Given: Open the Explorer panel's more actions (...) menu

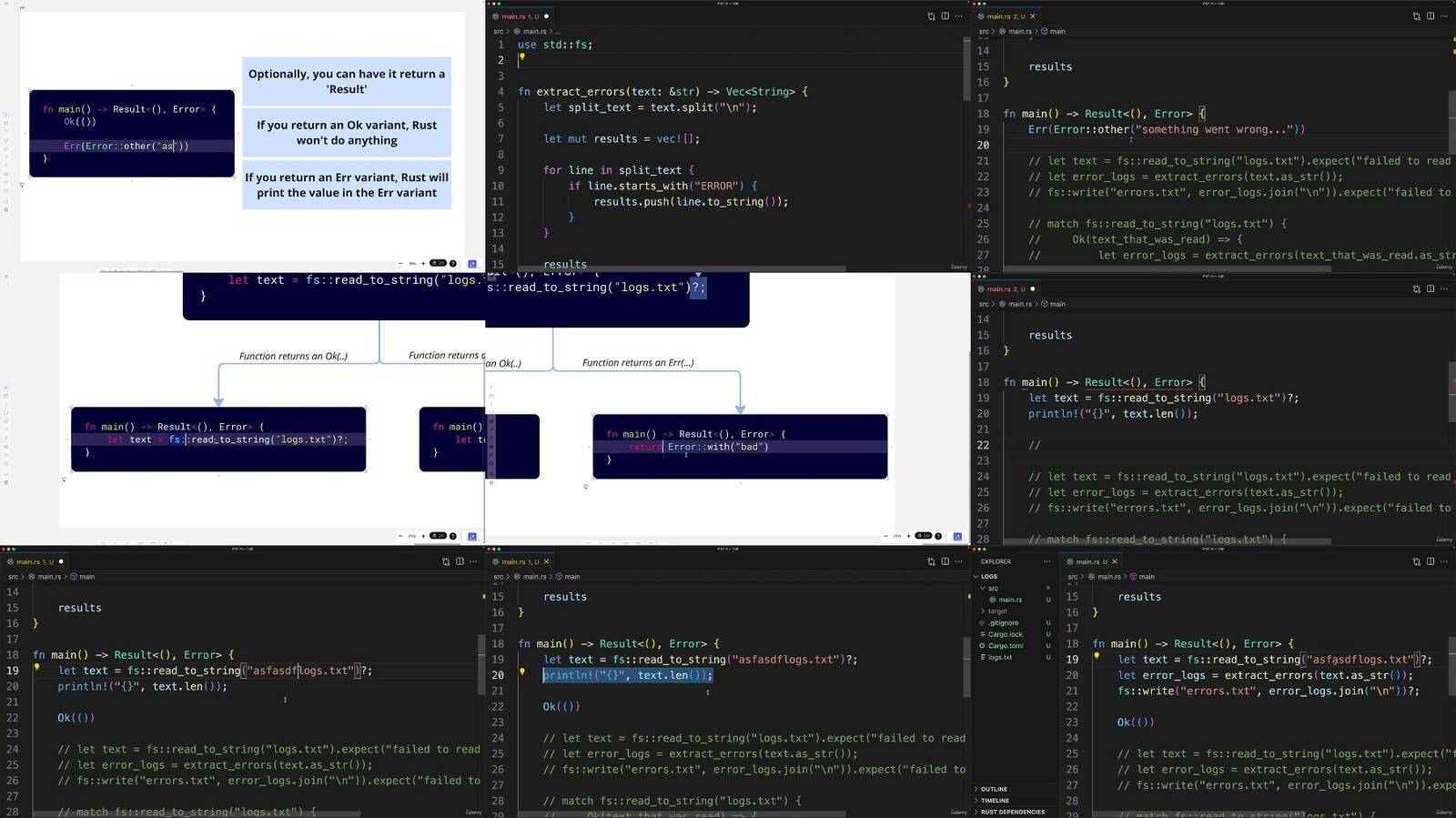Looking at the screenshot, I should coord(1047,561).
